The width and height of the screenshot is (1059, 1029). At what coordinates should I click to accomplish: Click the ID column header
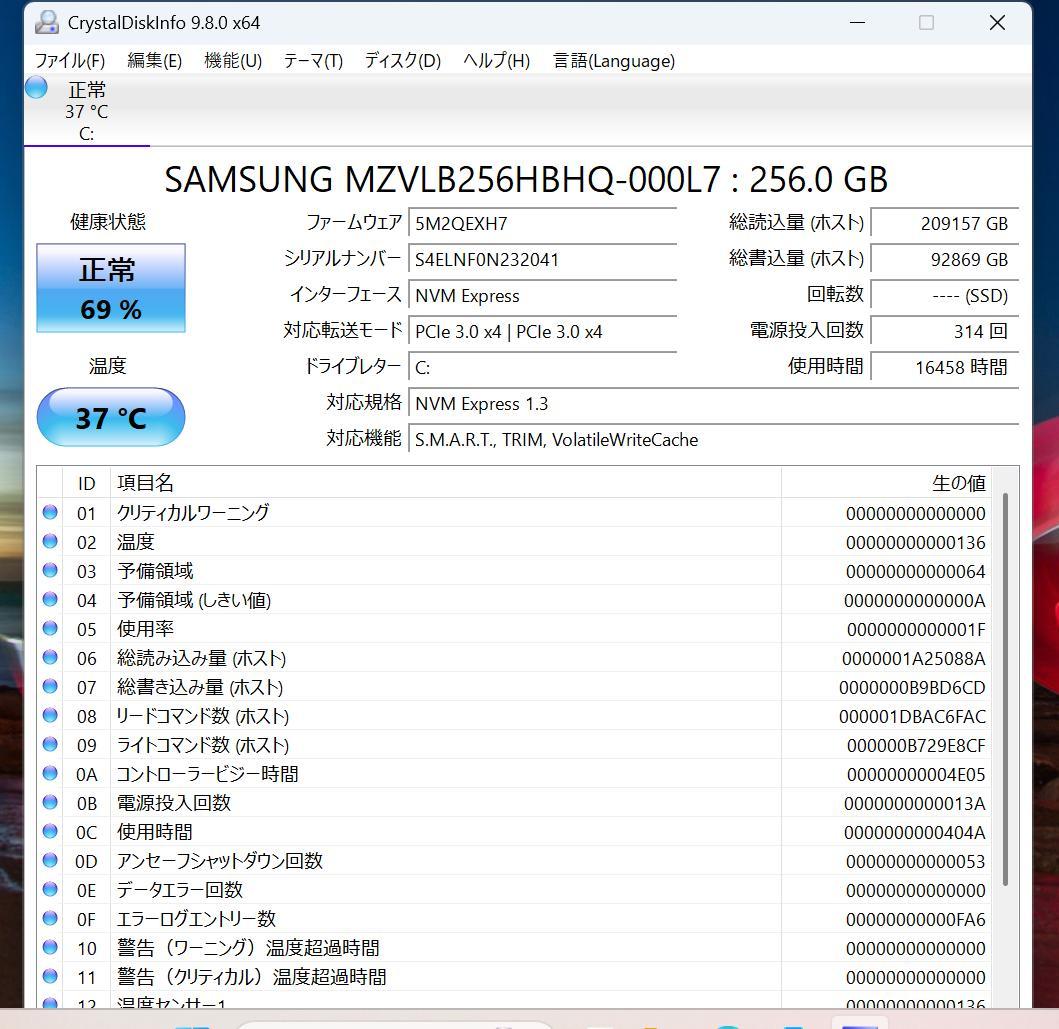86,483
